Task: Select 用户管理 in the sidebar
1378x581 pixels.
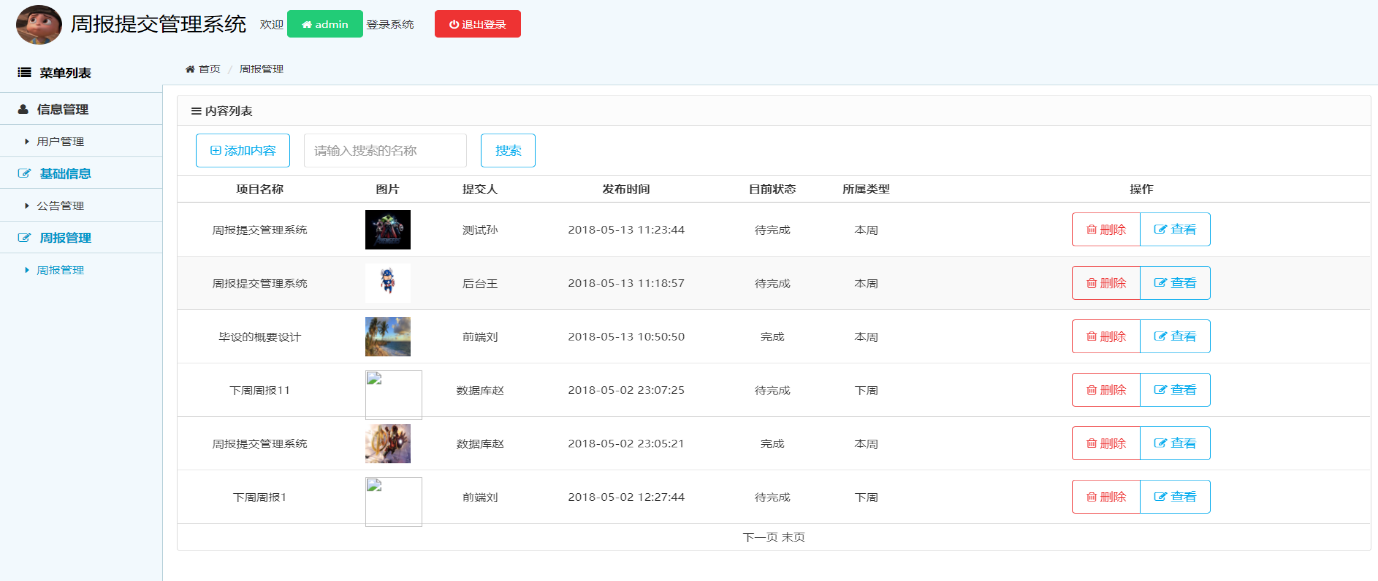Action: [x=60, y=142]
